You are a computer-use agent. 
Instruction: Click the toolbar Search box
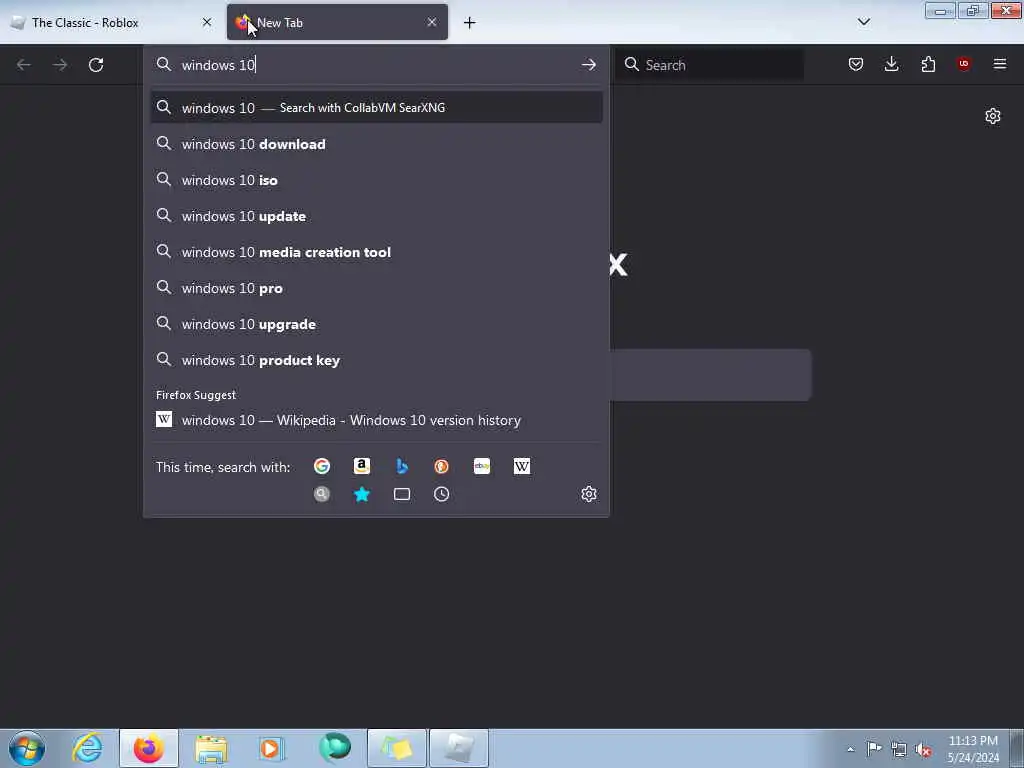710,65
